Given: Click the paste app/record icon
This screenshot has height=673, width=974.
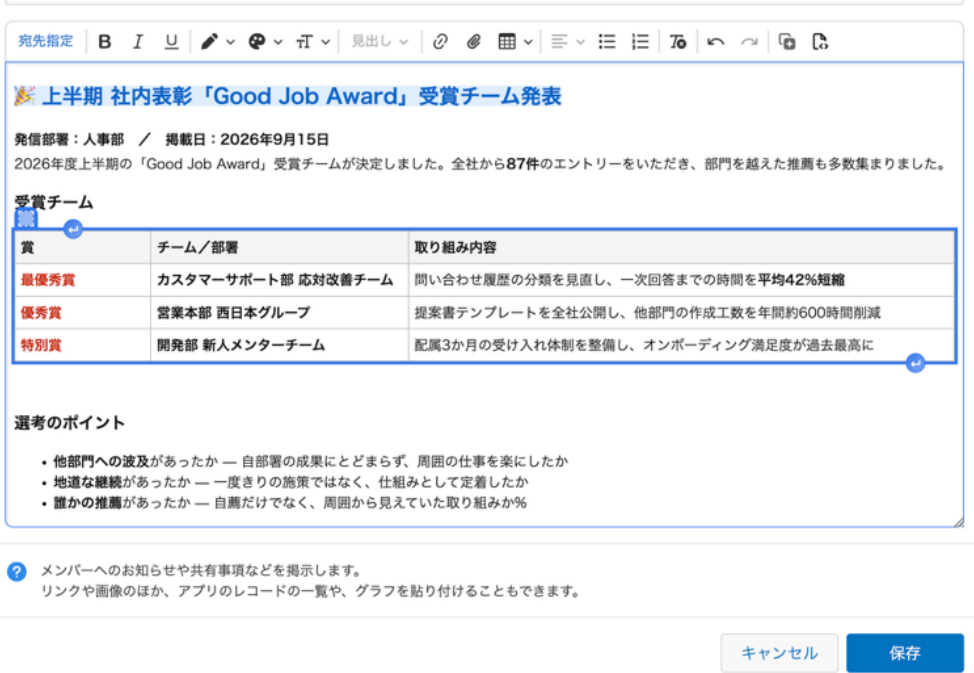Looking at the screenshot, I should 787,42.
